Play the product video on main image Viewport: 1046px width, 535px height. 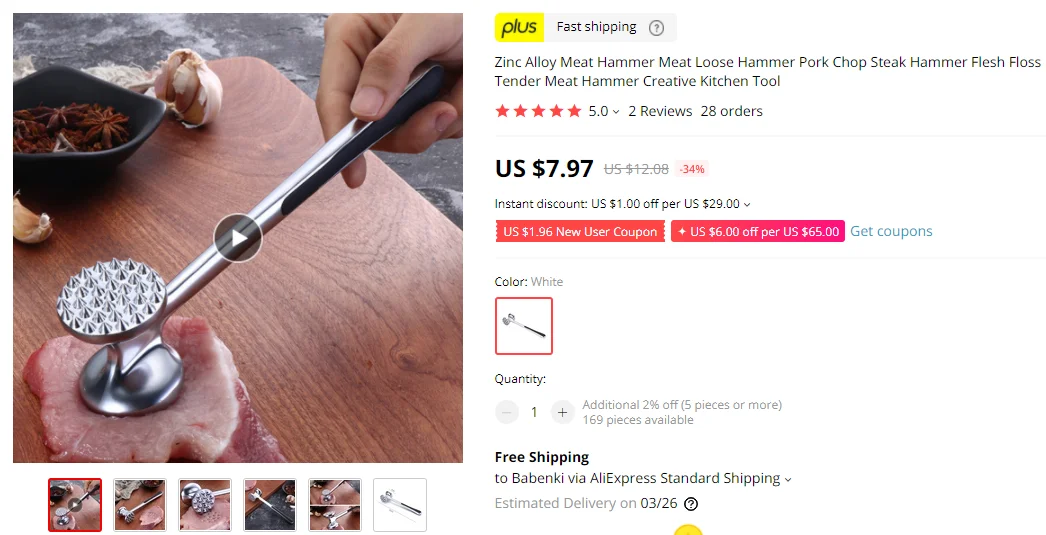238,238
